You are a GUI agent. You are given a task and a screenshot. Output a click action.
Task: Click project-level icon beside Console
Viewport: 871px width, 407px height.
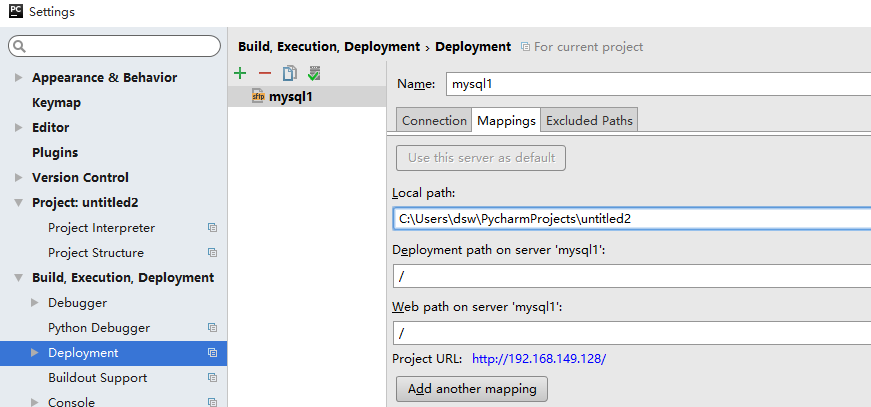pos(212,402)
